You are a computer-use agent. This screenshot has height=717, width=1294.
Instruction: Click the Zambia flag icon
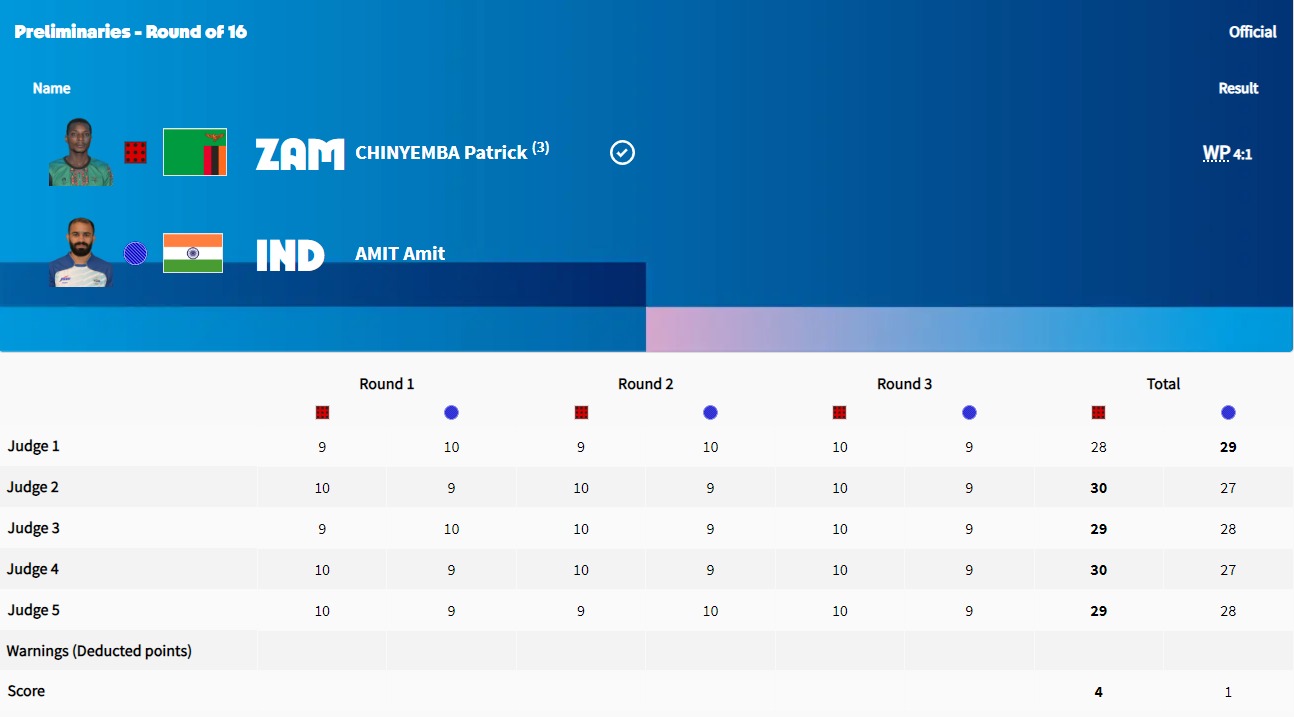(195, 152)
